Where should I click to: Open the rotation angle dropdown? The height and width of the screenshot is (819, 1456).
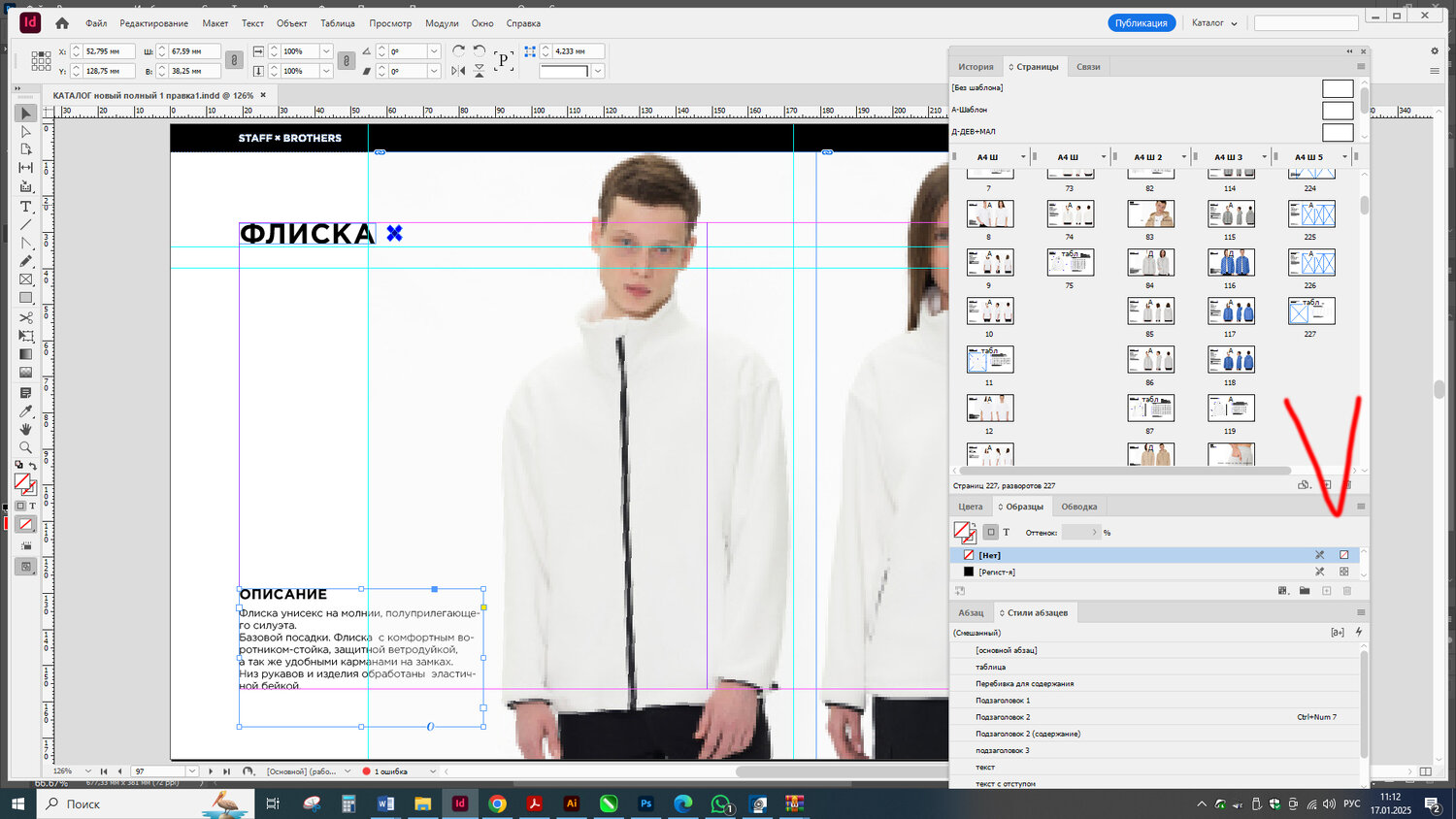[434, 51]
